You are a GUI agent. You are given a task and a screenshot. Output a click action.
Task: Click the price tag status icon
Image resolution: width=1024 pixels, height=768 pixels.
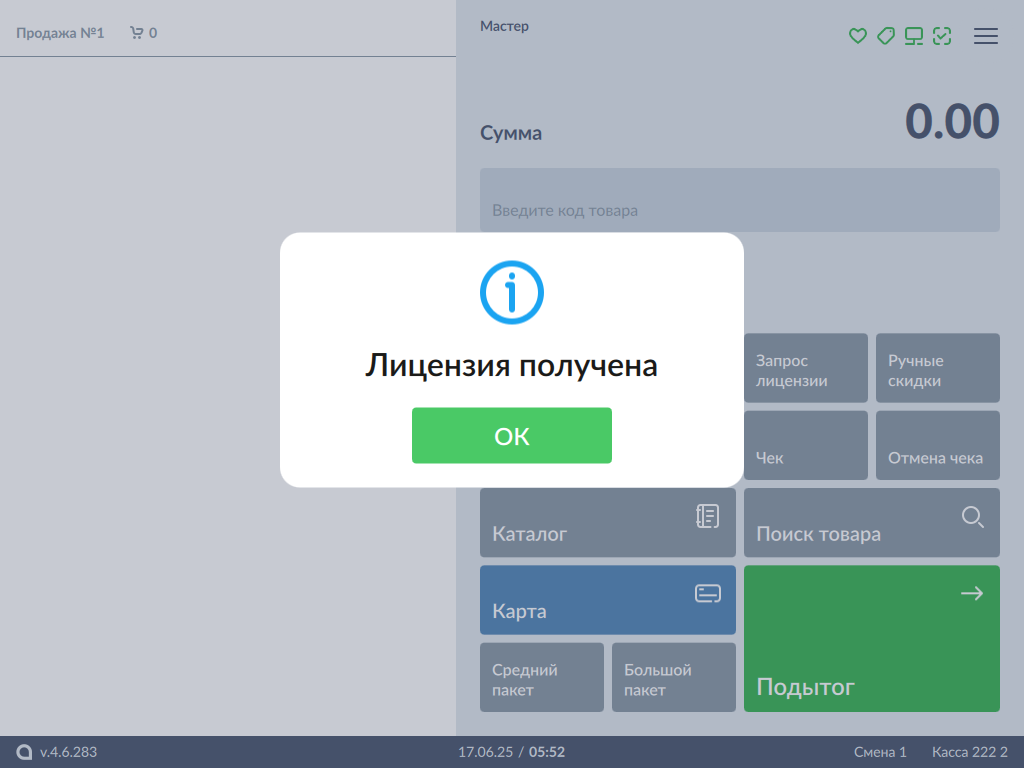(x=885, y=36)
